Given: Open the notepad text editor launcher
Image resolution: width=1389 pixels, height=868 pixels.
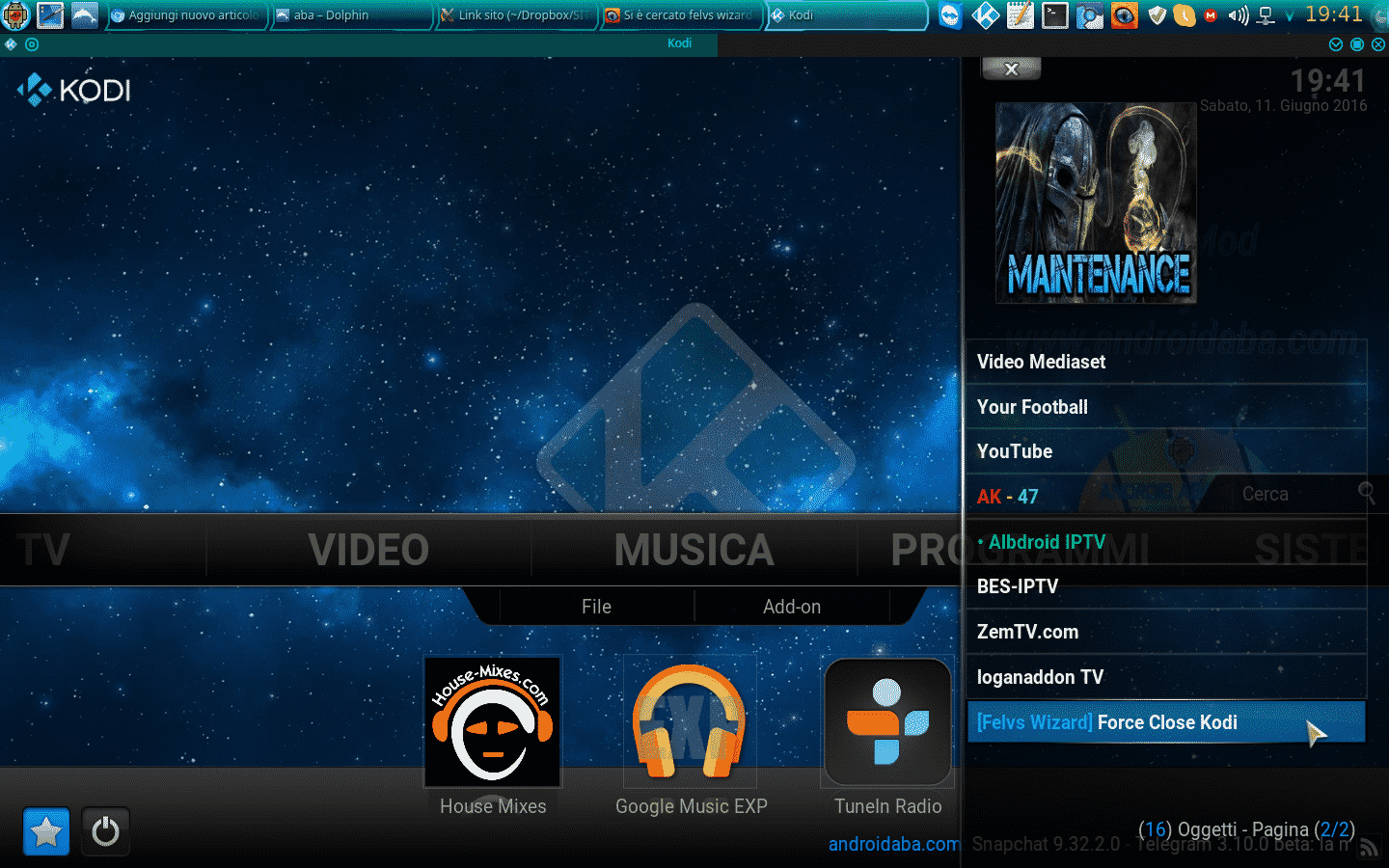Looking at the screenshot, I should pos(1020,15).
